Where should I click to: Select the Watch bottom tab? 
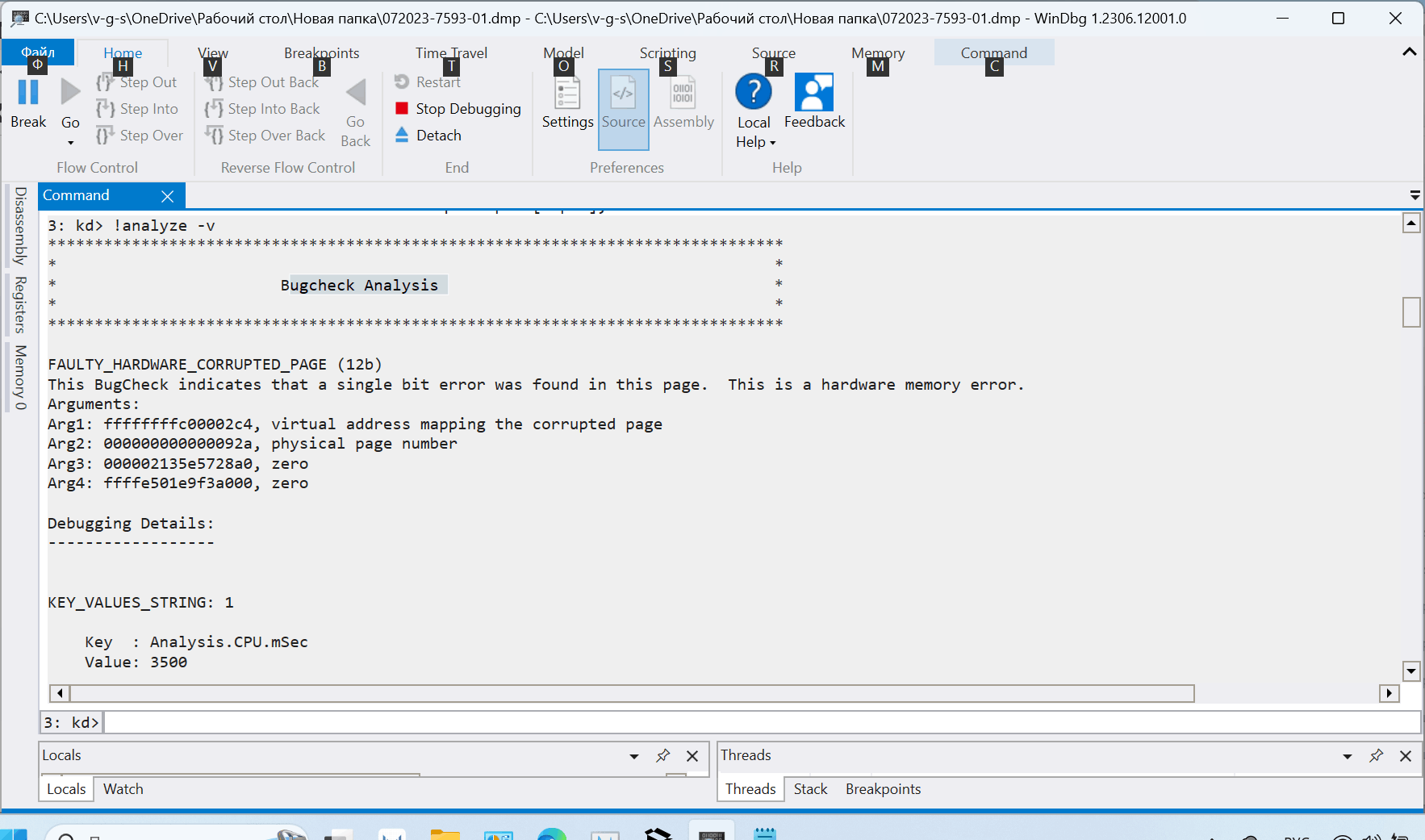point(123,789)
